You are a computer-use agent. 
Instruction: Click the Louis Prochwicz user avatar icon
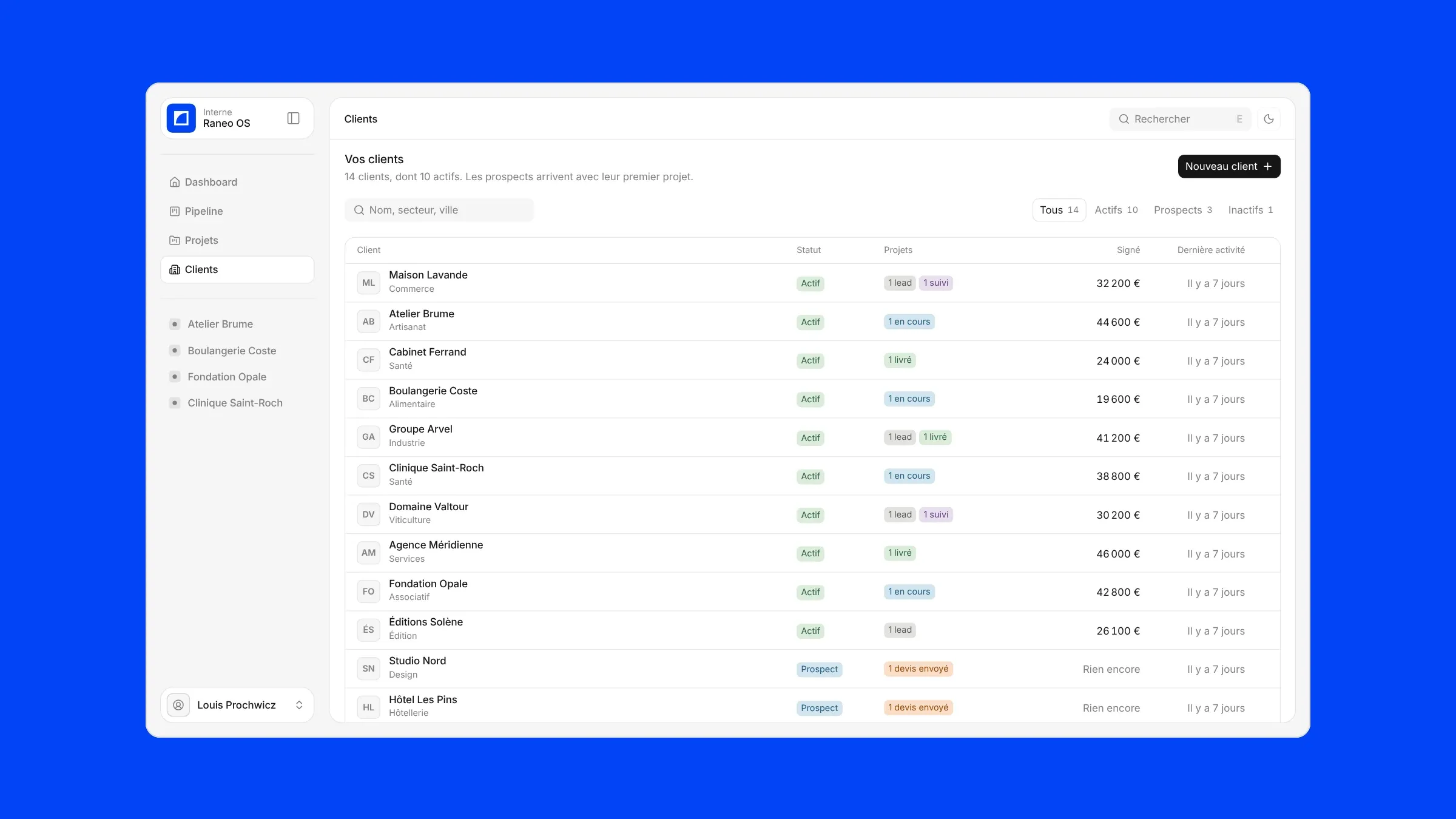click(178, 705)
